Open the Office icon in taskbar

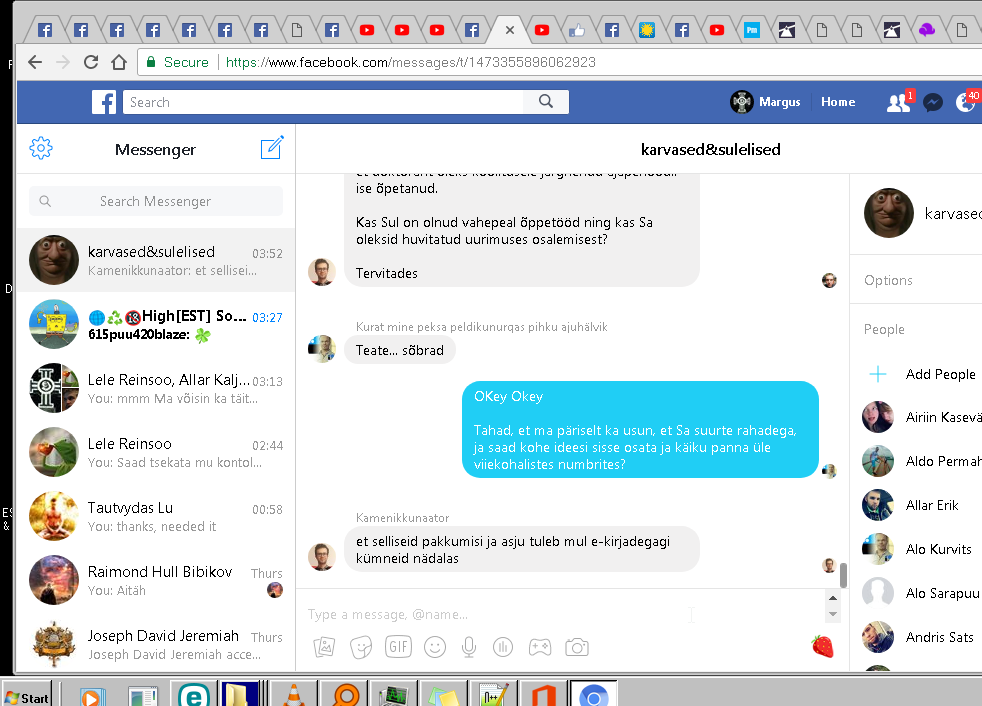543,693
